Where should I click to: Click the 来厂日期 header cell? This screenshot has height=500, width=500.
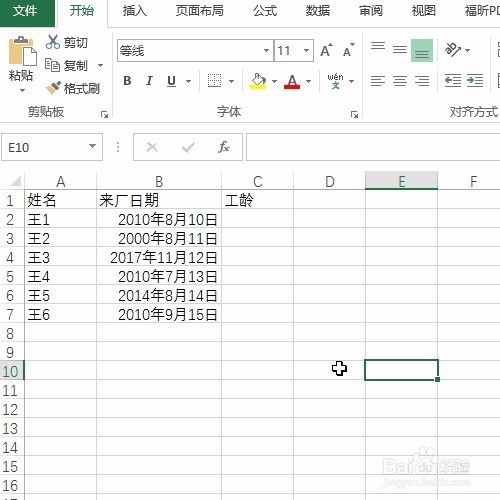pyautogui.click(x=159, y=200)
